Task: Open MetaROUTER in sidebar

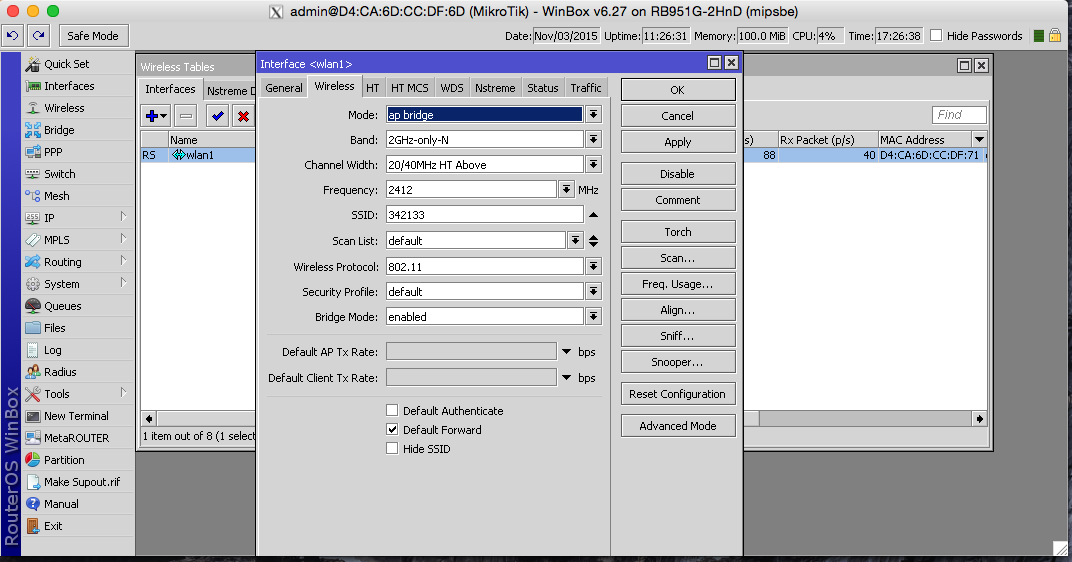Action: tap(78, 438)
